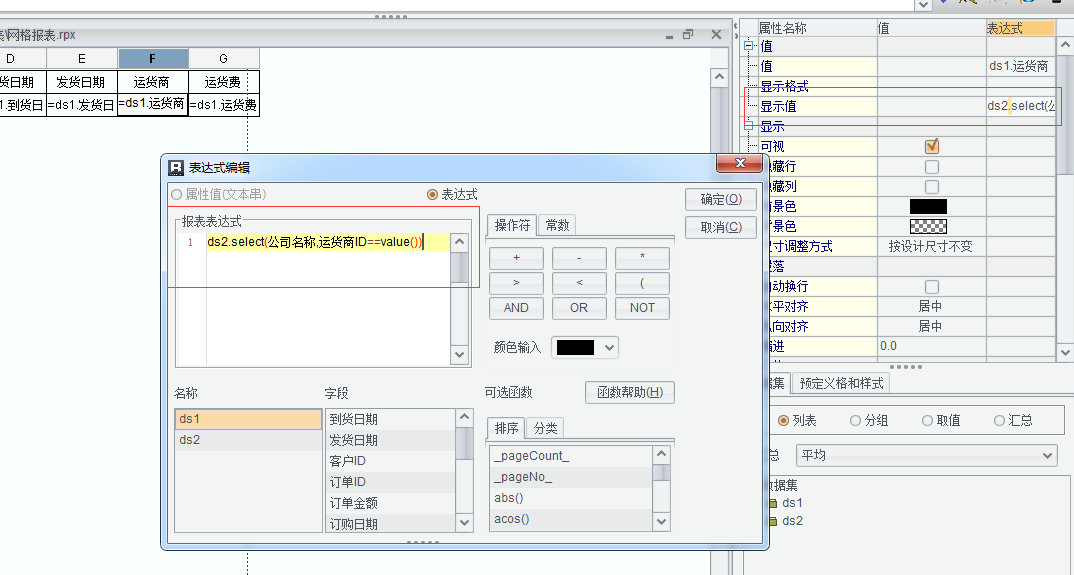Viewport: 1074px width, 575px height.
Task: Select cell =ds1.运货费 in column G
Action: 223,105
